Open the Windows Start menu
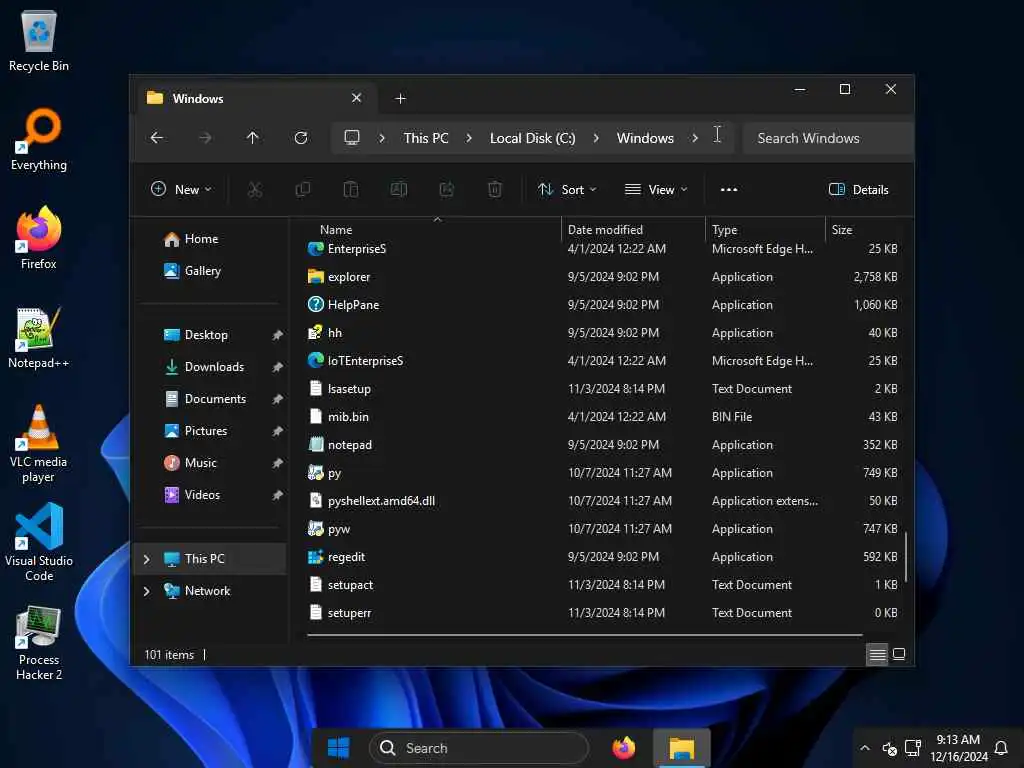The height and width of the screenshot is (768, 1024). point(338,748)
